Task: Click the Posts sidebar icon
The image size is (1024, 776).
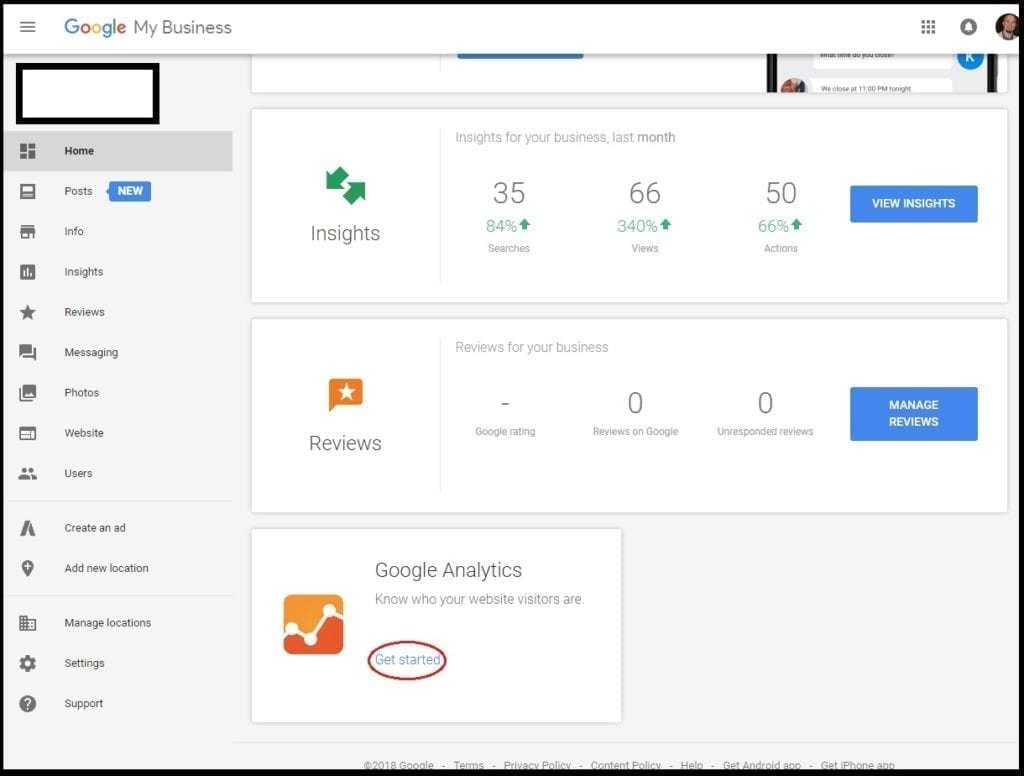Action: point(27,191)
